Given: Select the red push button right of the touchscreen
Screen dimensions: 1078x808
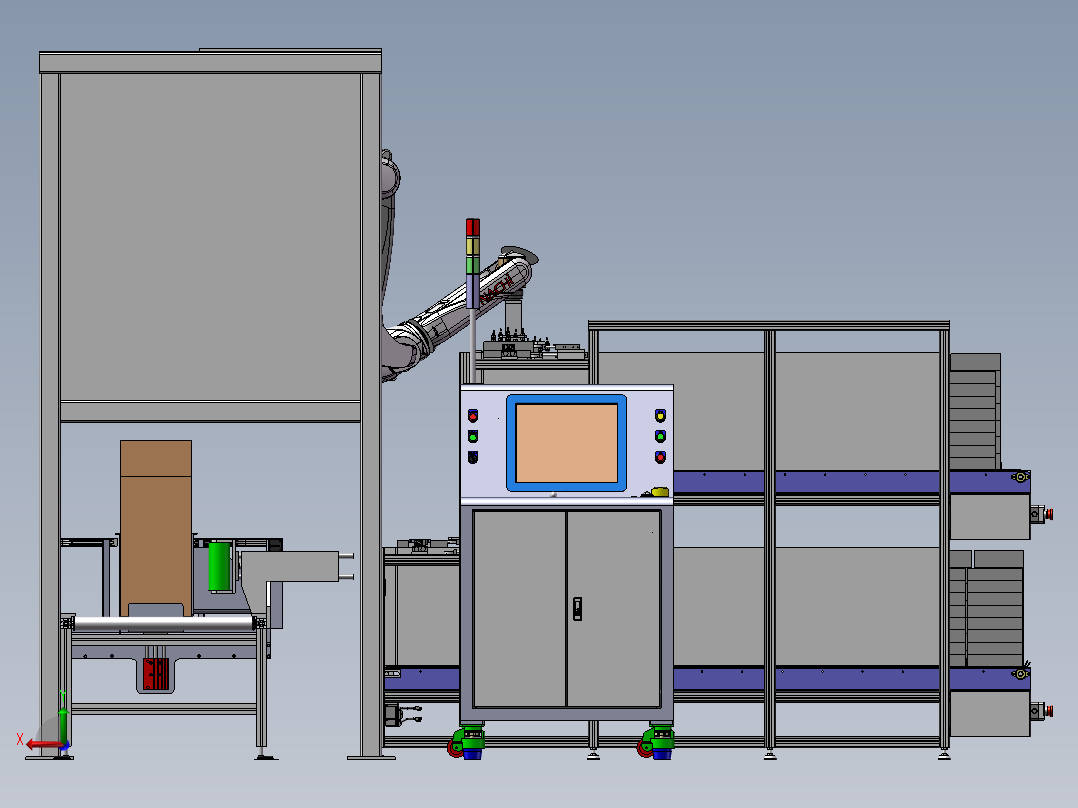Looking at the screenshot, I should [x=660, y=457].
